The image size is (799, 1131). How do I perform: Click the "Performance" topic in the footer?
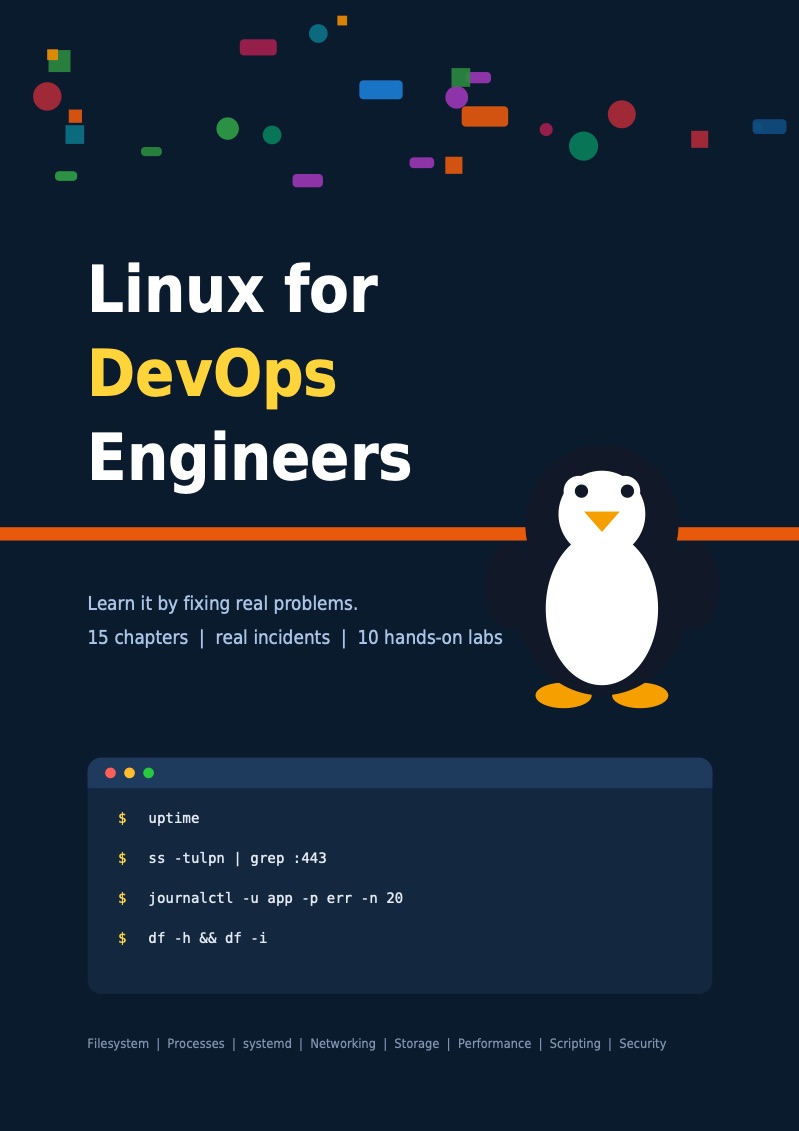tap(494, 1044)
